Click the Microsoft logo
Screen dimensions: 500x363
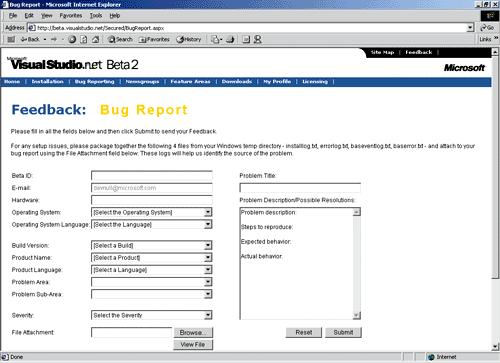[x=464, y=68]
